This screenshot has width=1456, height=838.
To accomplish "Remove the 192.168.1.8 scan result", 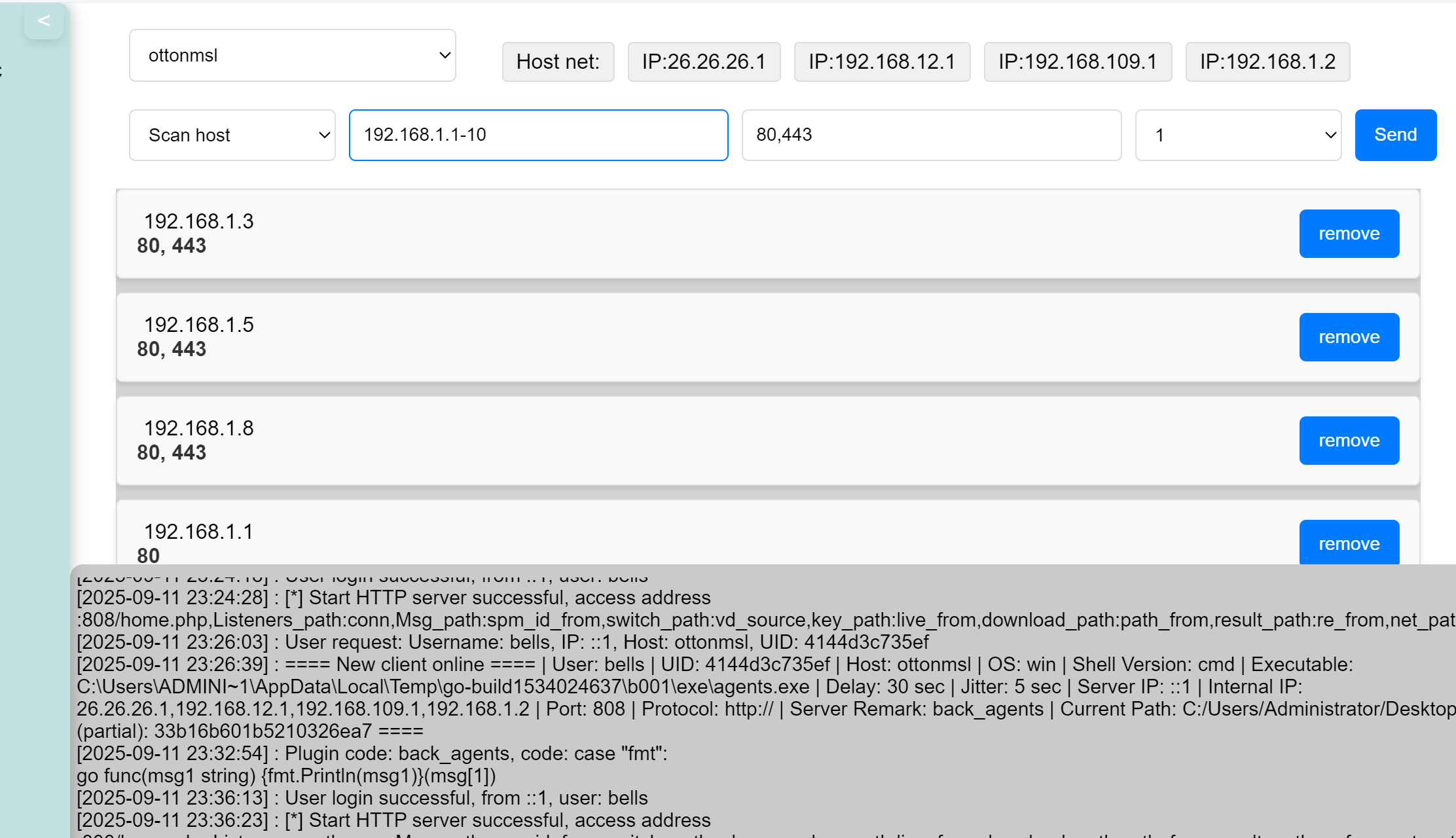I will click(x=1349, y=441).
